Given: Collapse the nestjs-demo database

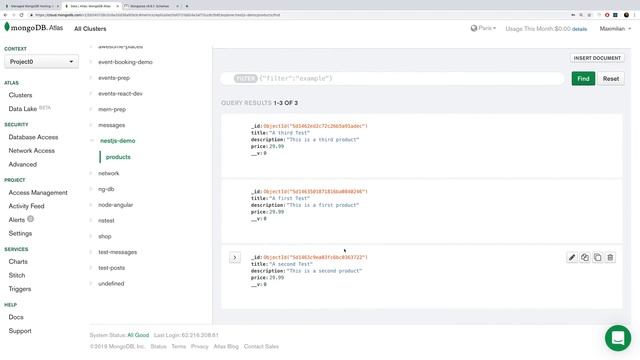Looking at the screenshot, I should (x=92, y=140).
